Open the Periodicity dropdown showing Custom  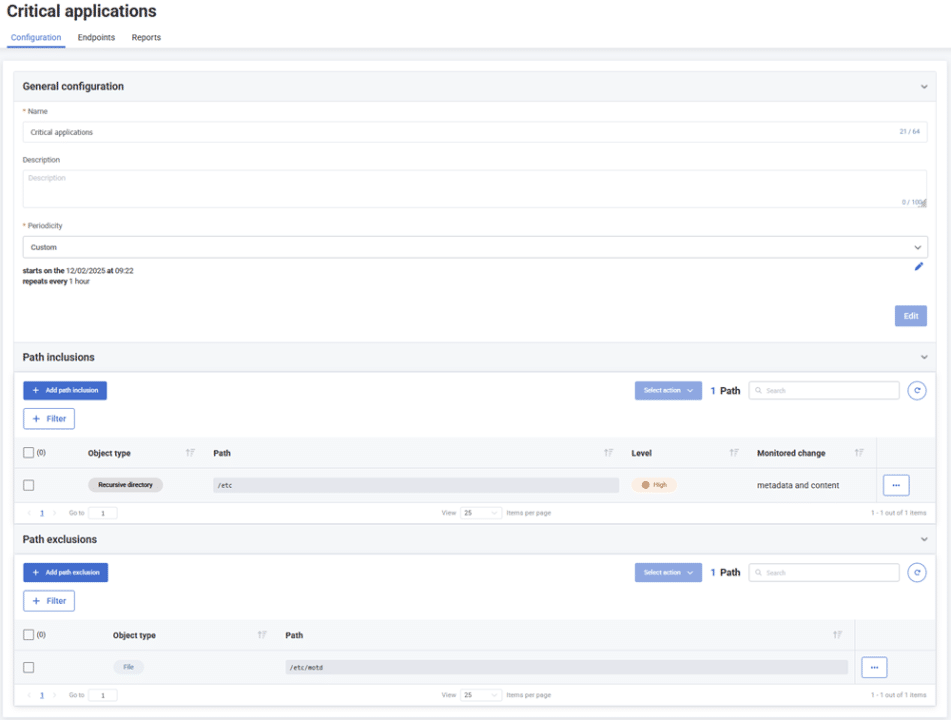[474, 247]
